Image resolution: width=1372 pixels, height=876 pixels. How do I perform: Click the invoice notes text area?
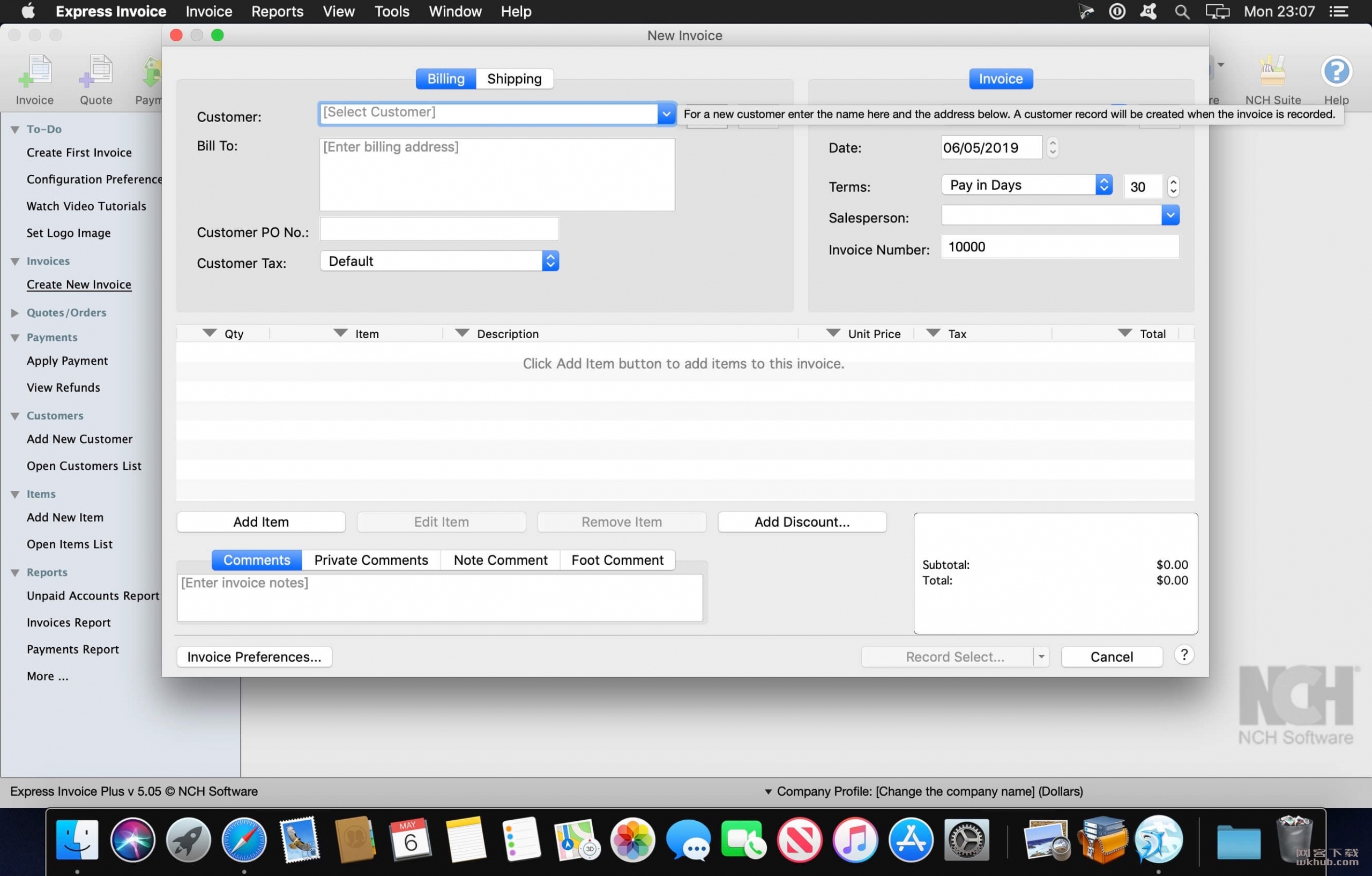tap(439, 597)
